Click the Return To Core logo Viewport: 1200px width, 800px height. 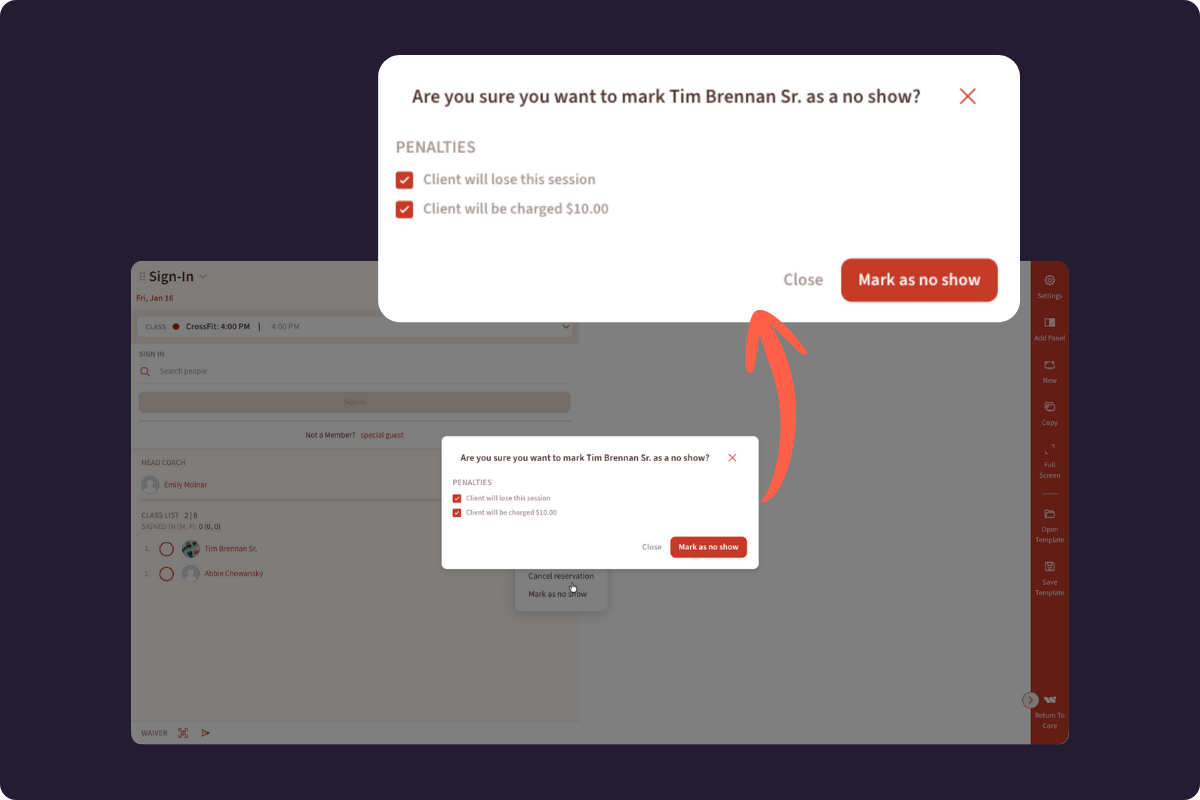point(1049,700)
